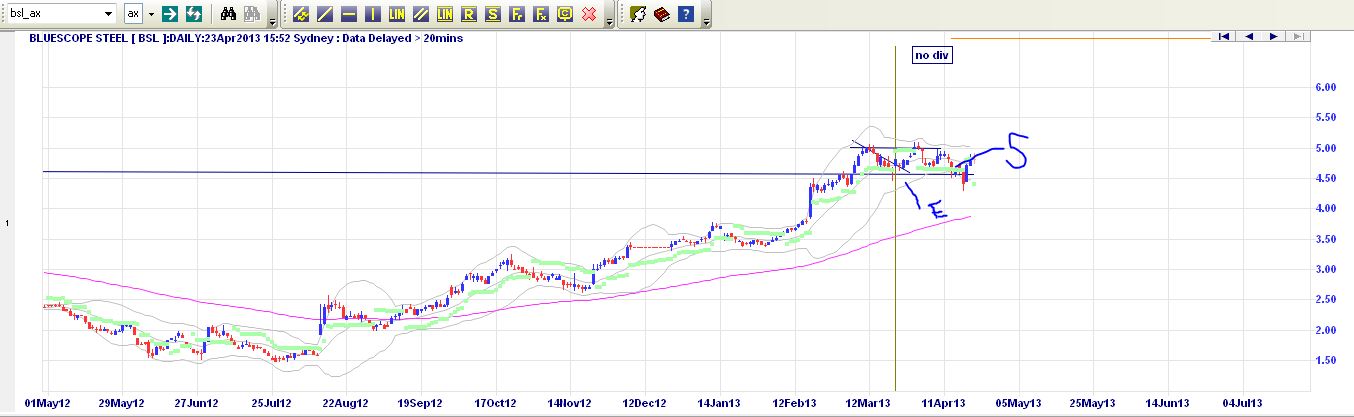This screenshot has width=1354, height=417.
Task: Click the 12Mar13 date axis label
Action: coord(871,403)
